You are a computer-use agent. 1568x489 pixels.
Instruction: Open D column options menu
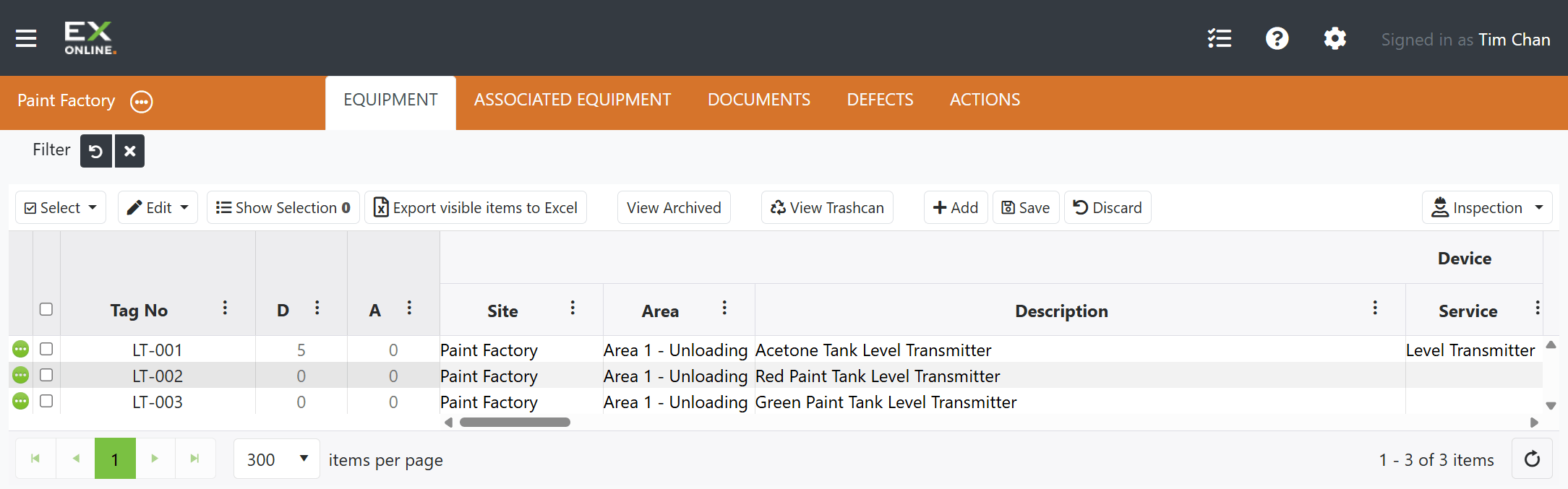pyautogui.click(x=317, y=308)
